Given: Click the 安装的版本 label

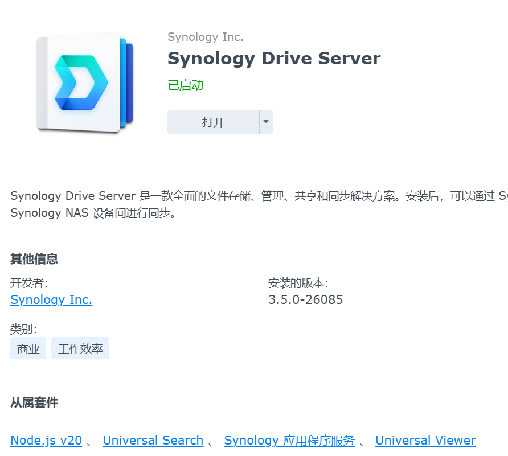Looking at the screenshot, I should coord(298,283).
